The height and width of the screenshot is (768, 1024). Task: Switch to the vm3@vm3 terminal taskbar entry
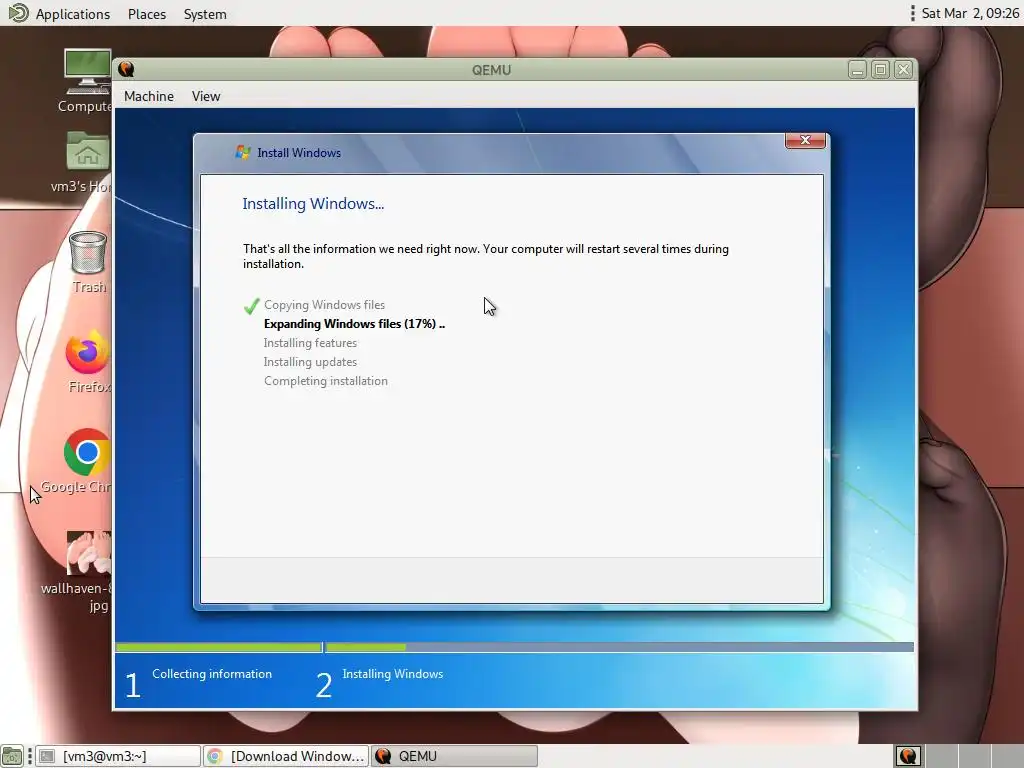coord(118,756)
